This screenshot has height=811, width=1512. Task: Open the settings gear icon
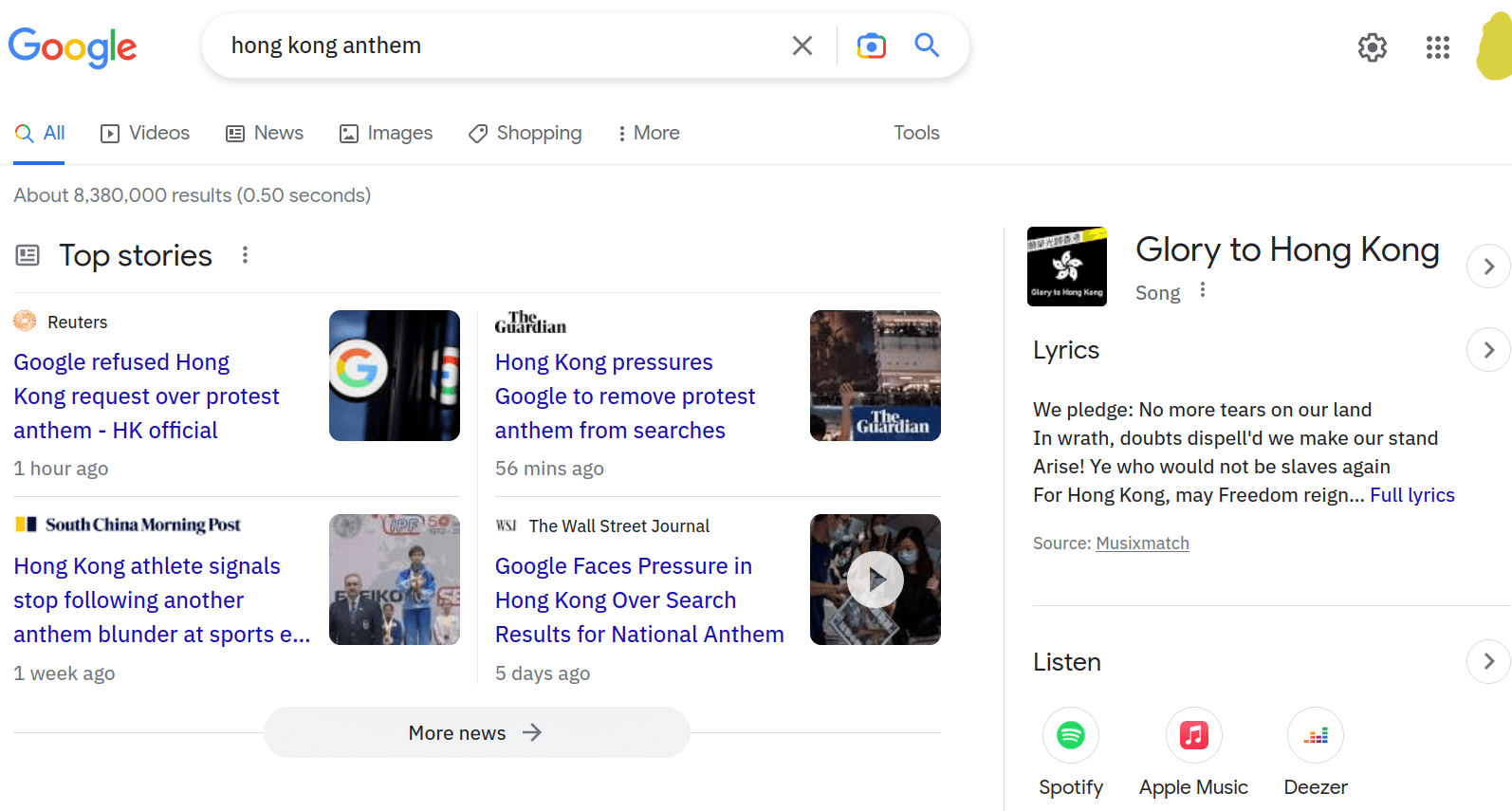tap(1373, 47)
